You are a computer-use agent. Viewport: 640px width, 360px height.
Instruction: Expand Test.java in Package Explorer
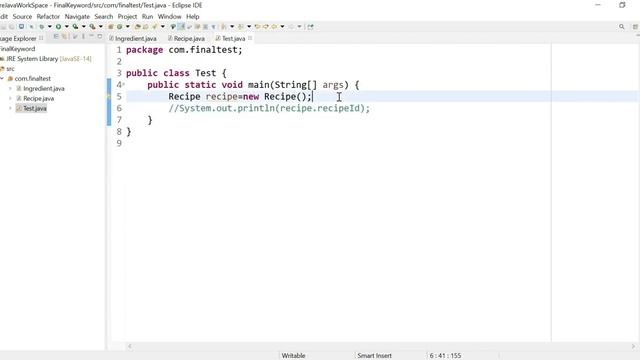[x=10, y=108]
